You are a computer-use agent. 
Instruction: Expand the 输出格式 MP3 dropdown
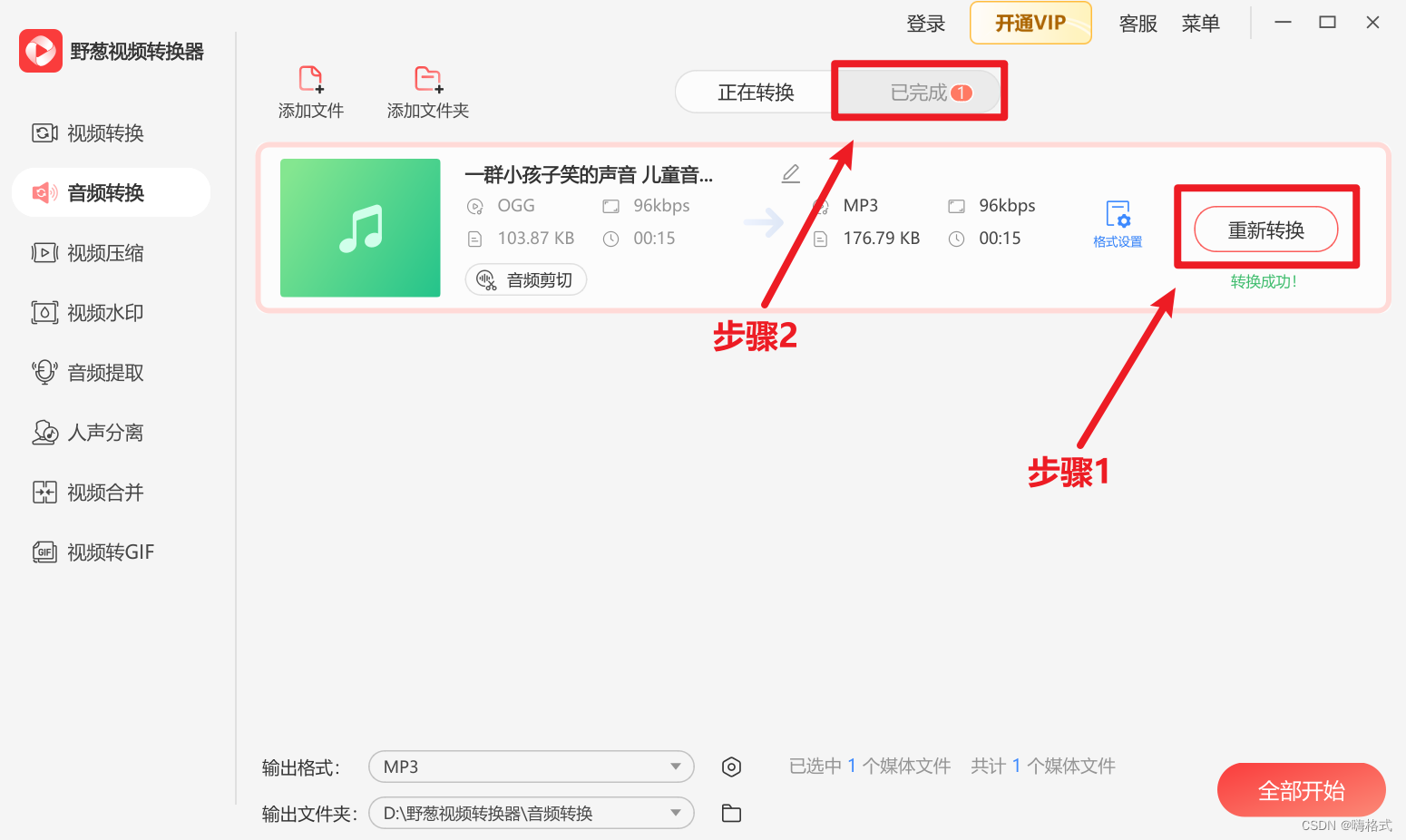(x=532, y=767)
